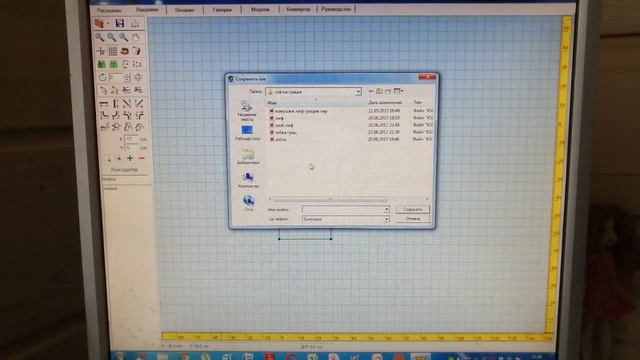
Task: Click the Recent Places icon in save dialog
Action: tap(247, 111)
